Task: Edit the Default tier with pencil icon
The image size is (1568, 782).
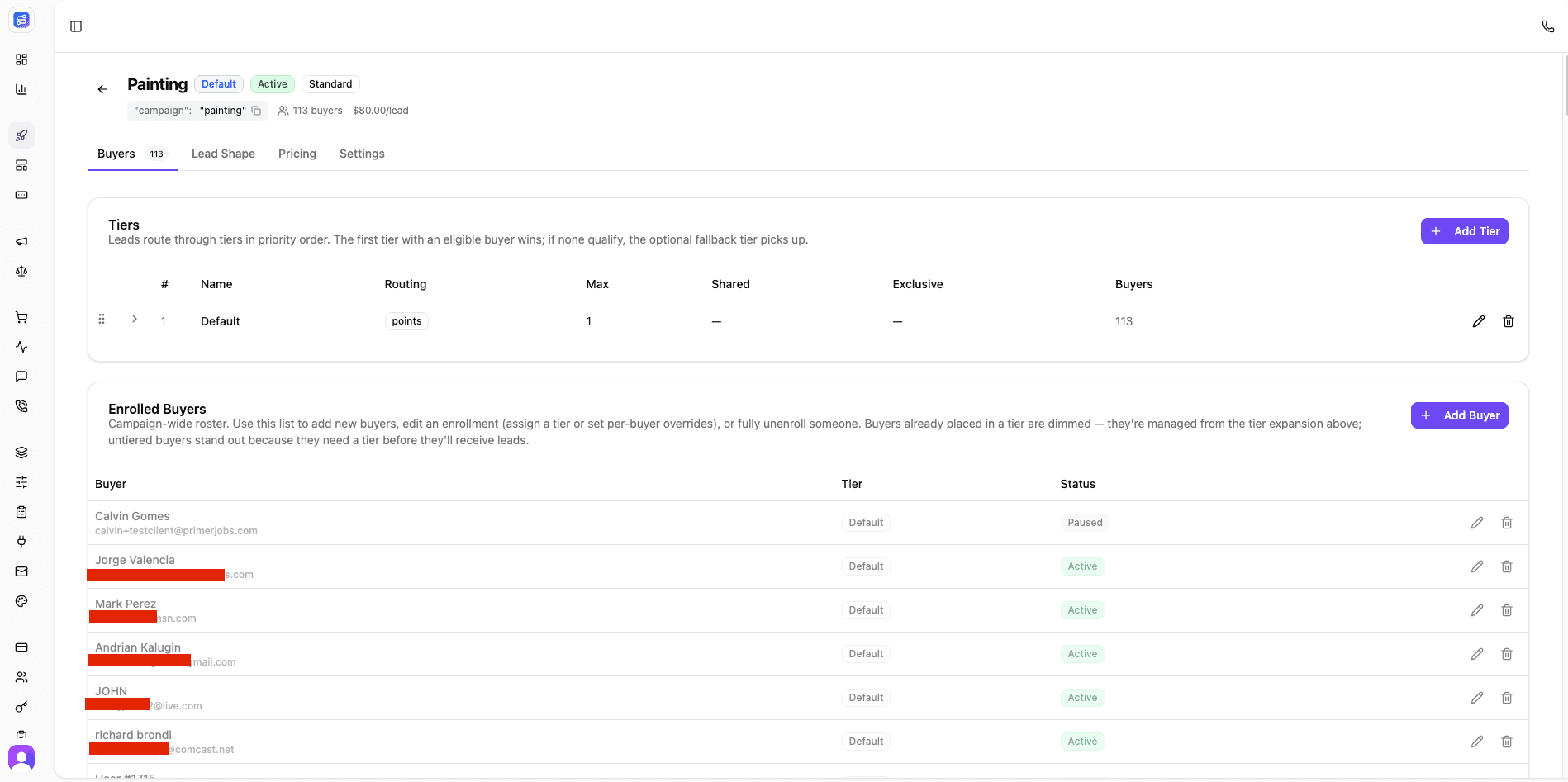Action: pos(1479,321)
